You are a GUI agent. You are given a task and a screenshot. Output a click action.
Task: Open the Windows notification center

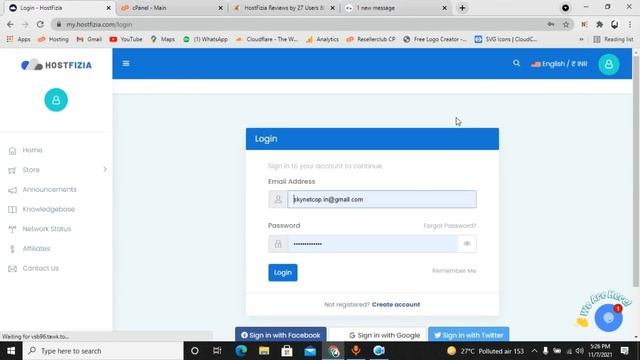tap(624, 351)
